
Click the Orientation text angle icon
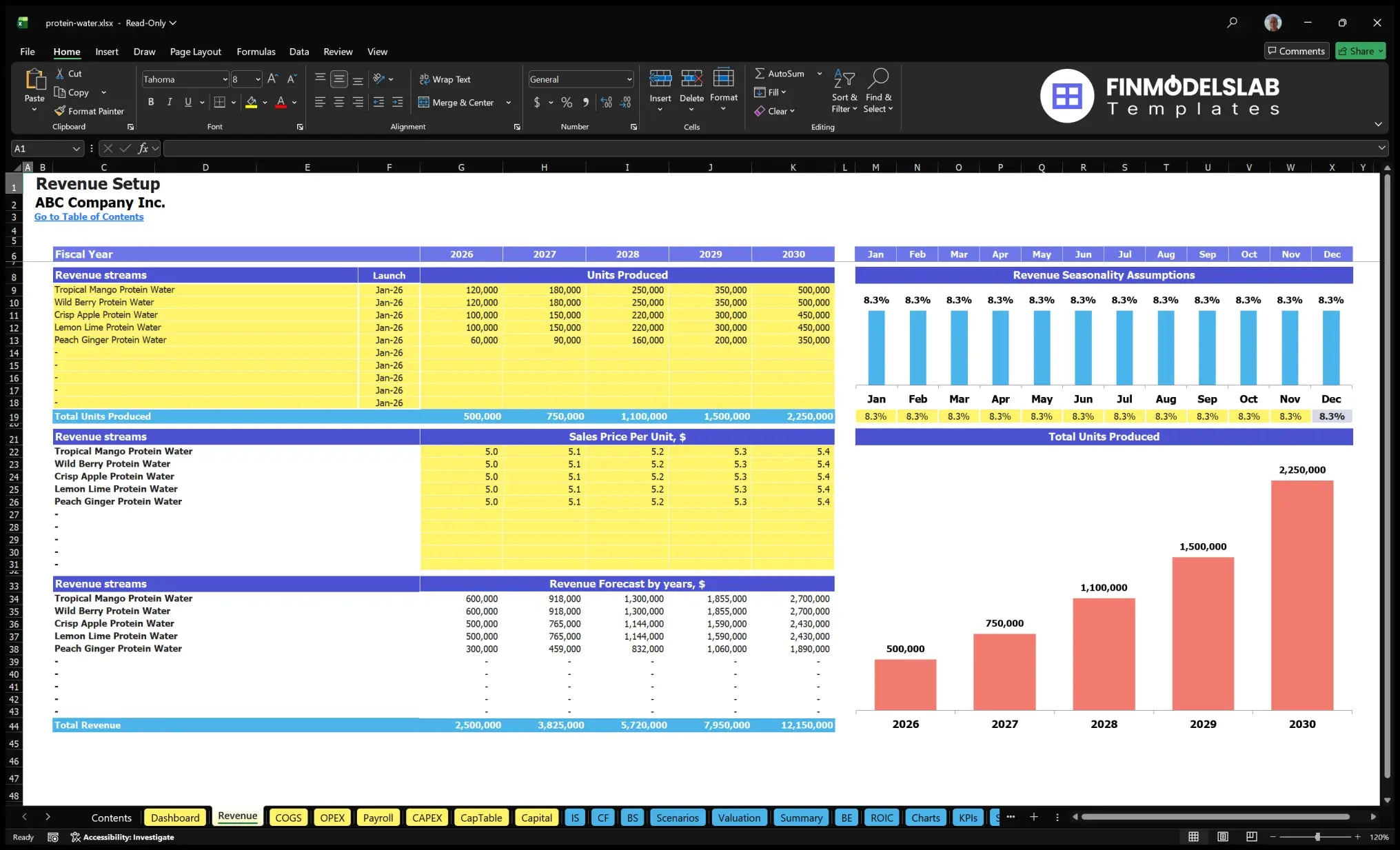pyautogui.click(x=379, y=79)
